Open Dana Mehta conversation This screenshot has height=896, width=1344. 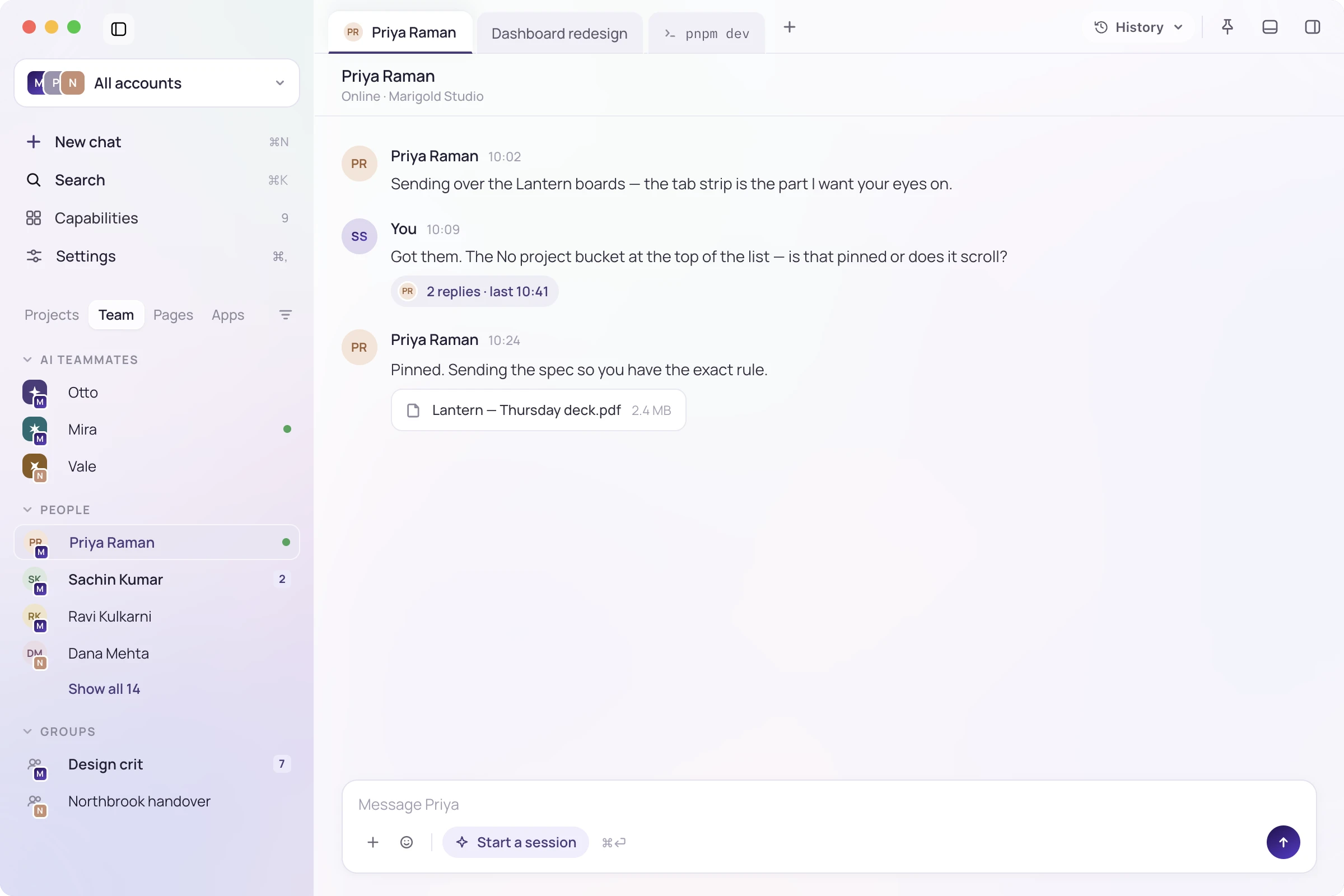(157, 653)
